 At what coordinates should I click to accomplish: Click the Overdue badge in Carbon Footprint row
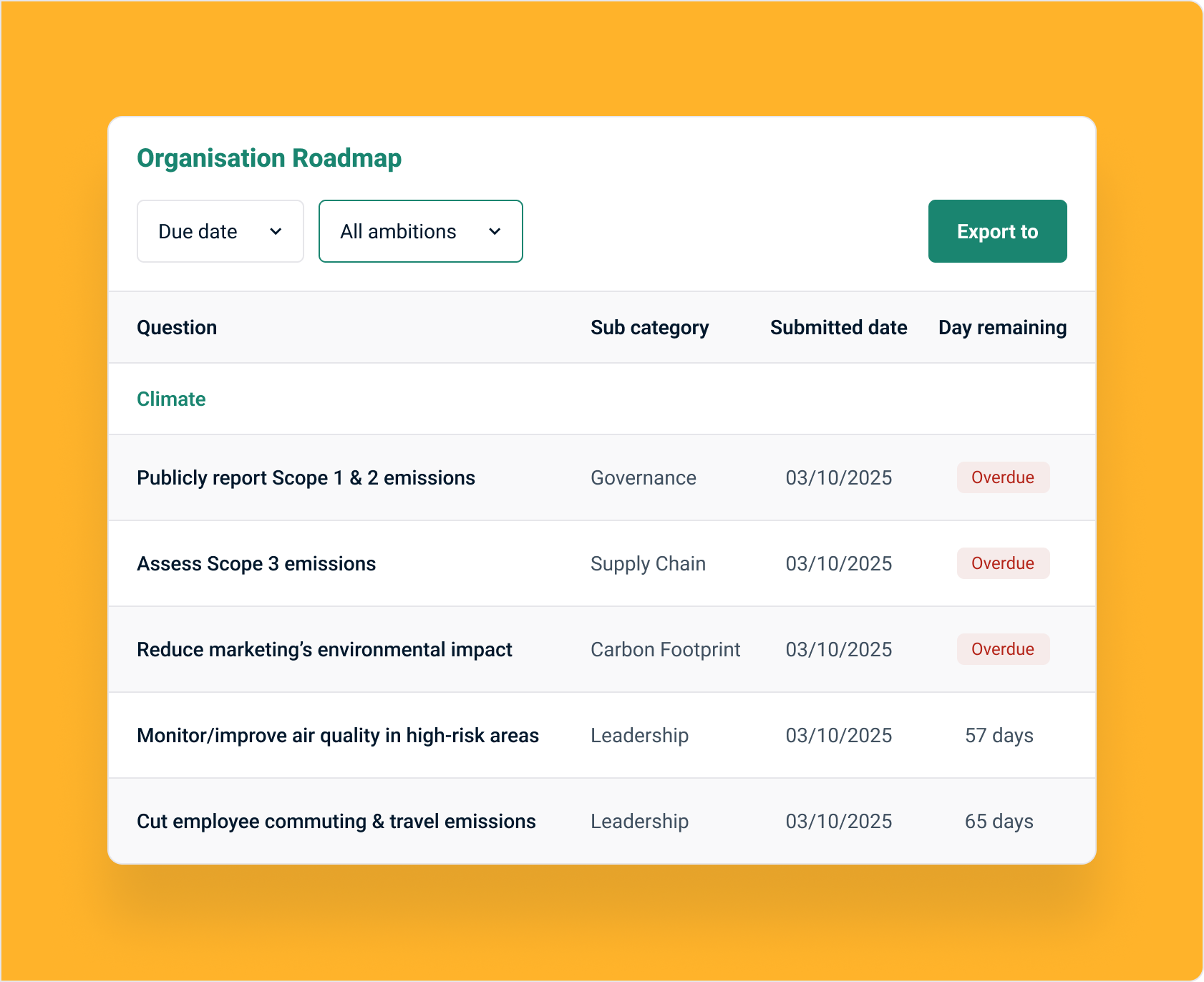tap(1003, 649)
